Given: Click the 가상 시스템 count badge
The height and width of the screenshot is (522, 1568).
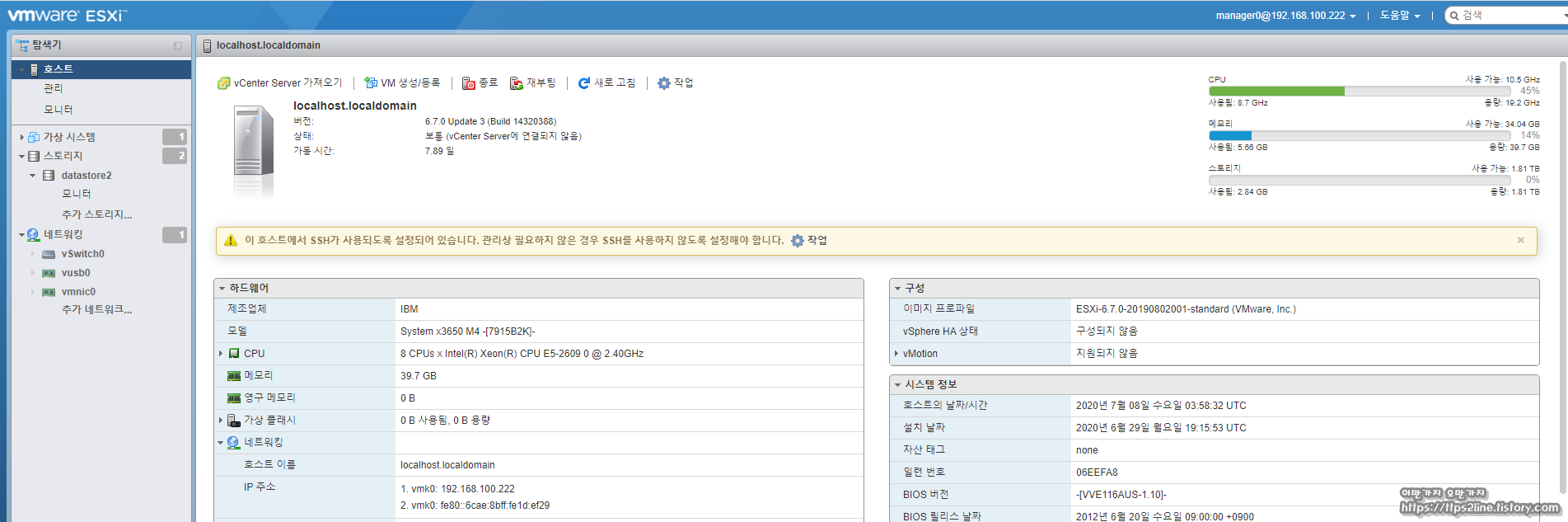Looking at the screenshot, I should tap(175, 137).
